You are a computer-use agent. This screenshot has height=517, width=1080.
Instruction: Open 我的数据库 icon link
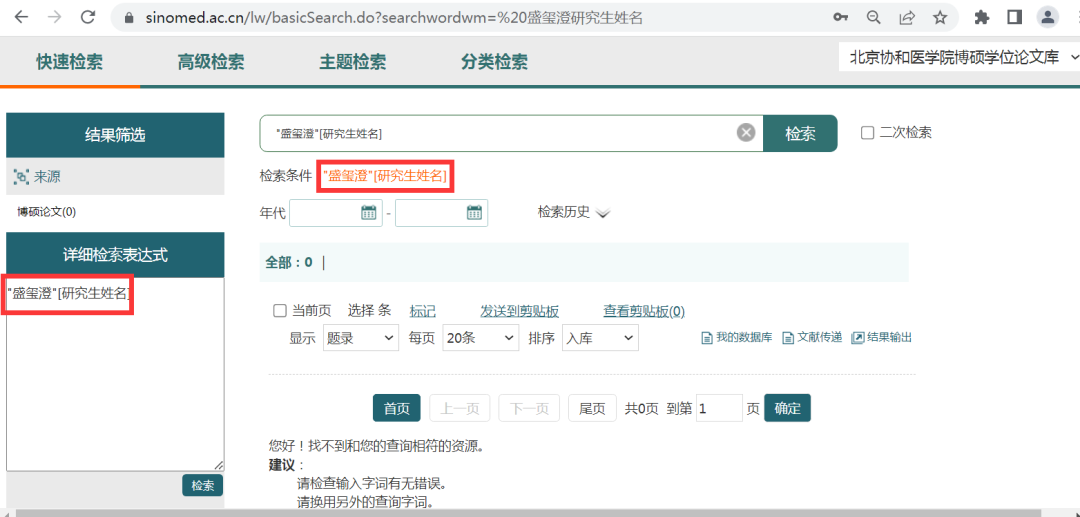coord(707,338)
